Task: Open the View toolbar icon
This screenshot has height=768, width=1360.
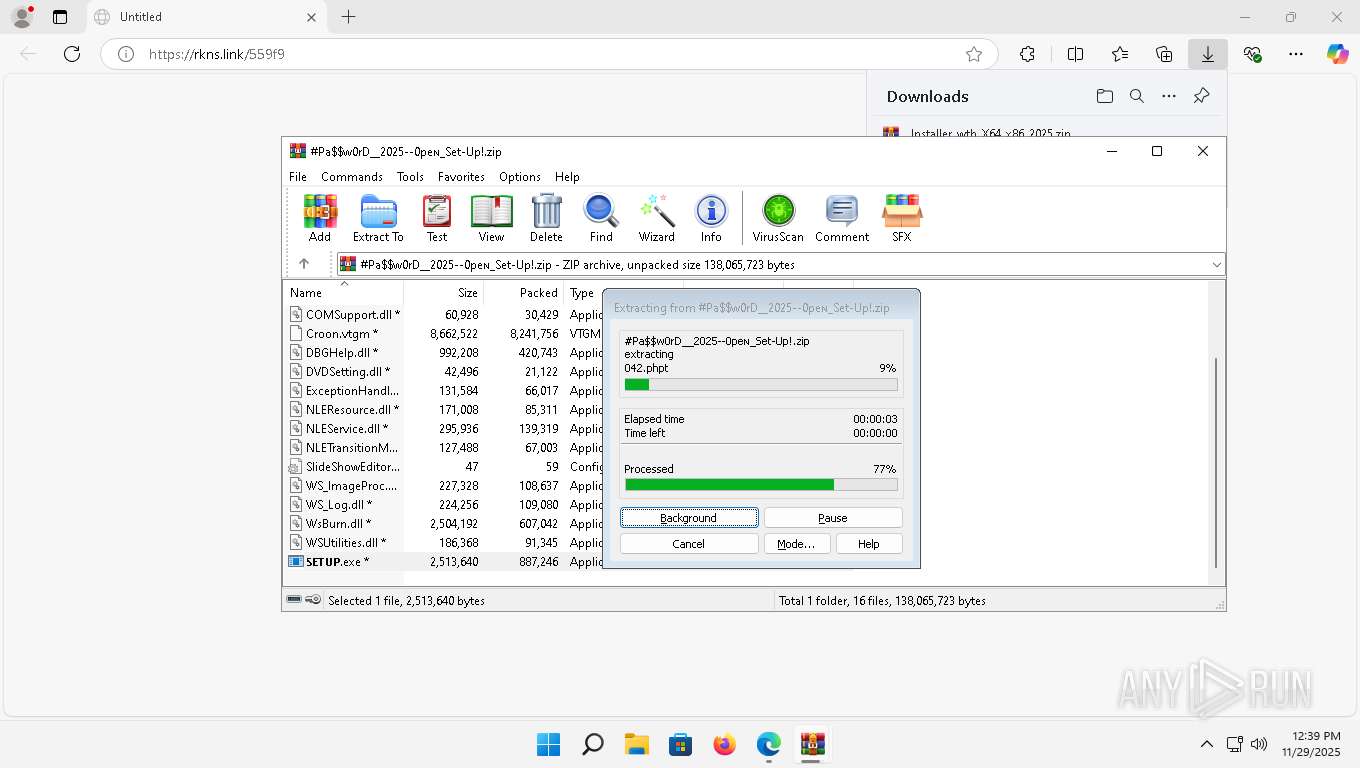Action: tap(491, 218)
